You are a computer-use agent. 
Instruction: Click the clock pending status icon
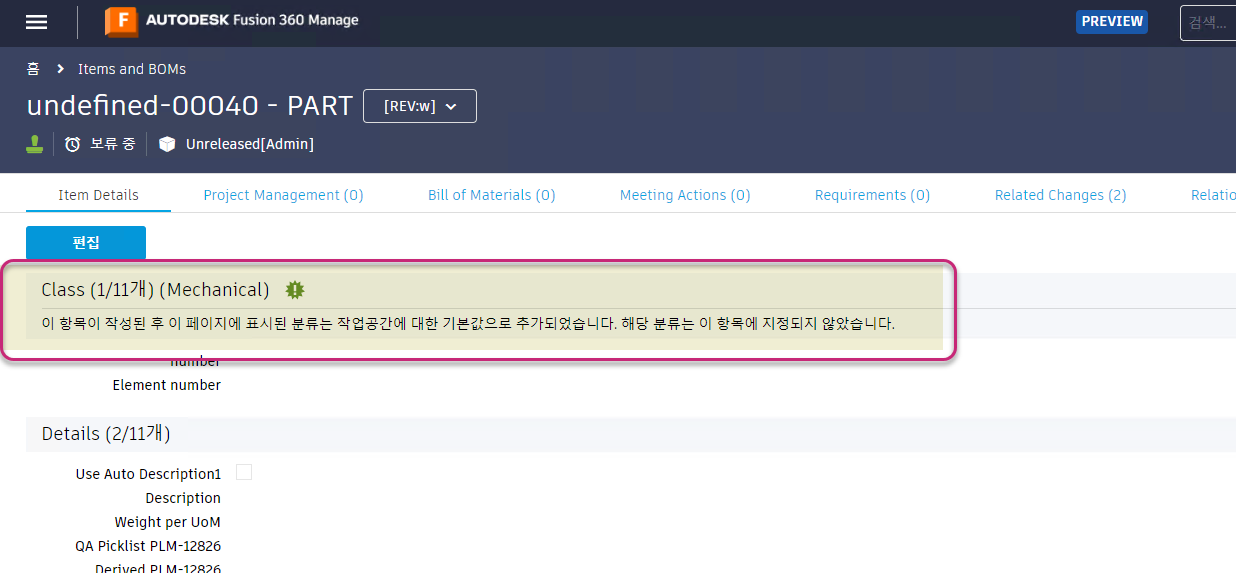[72, 144]
